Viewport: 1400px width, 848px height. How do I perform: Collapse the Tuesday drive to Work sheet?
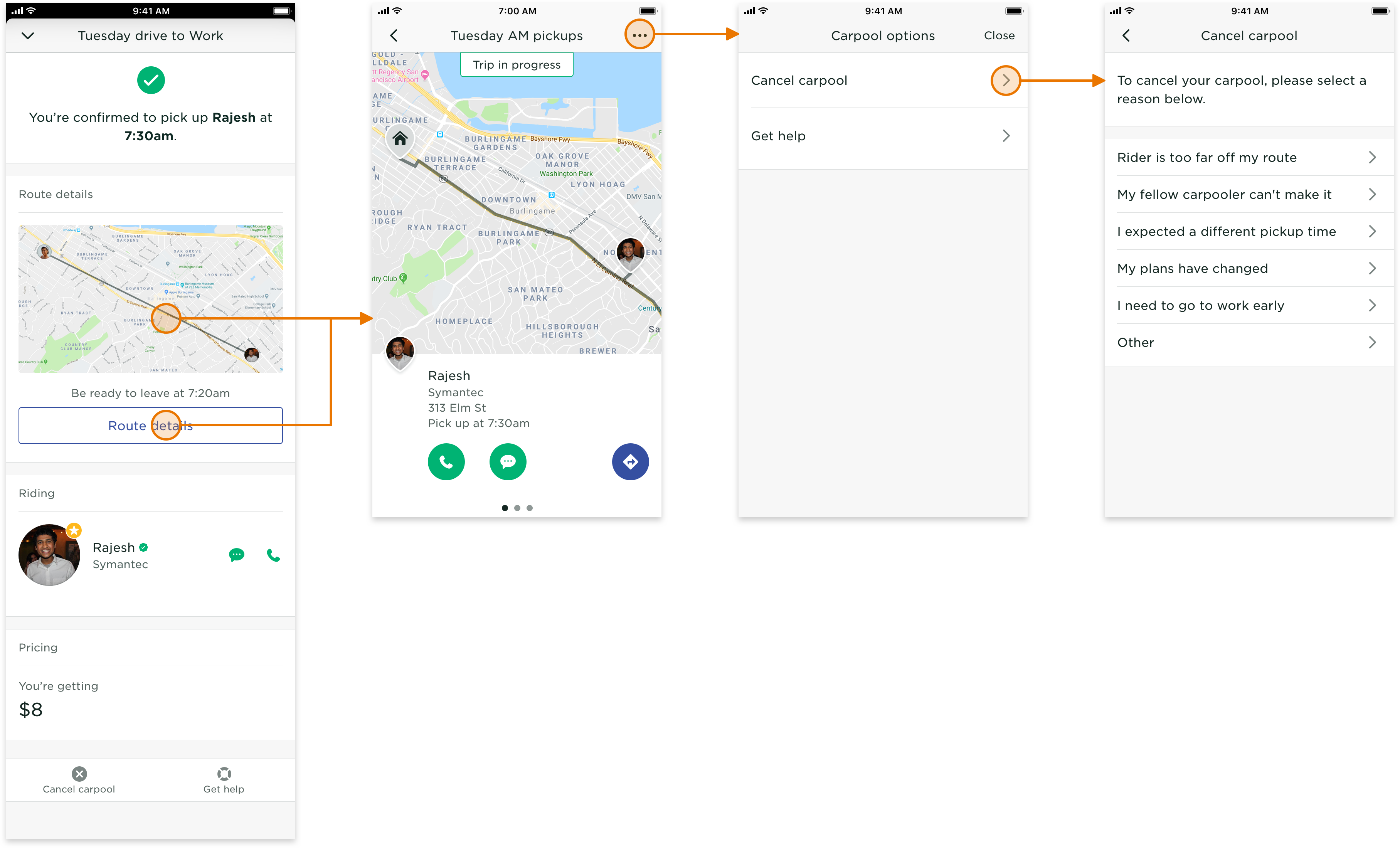28,36
